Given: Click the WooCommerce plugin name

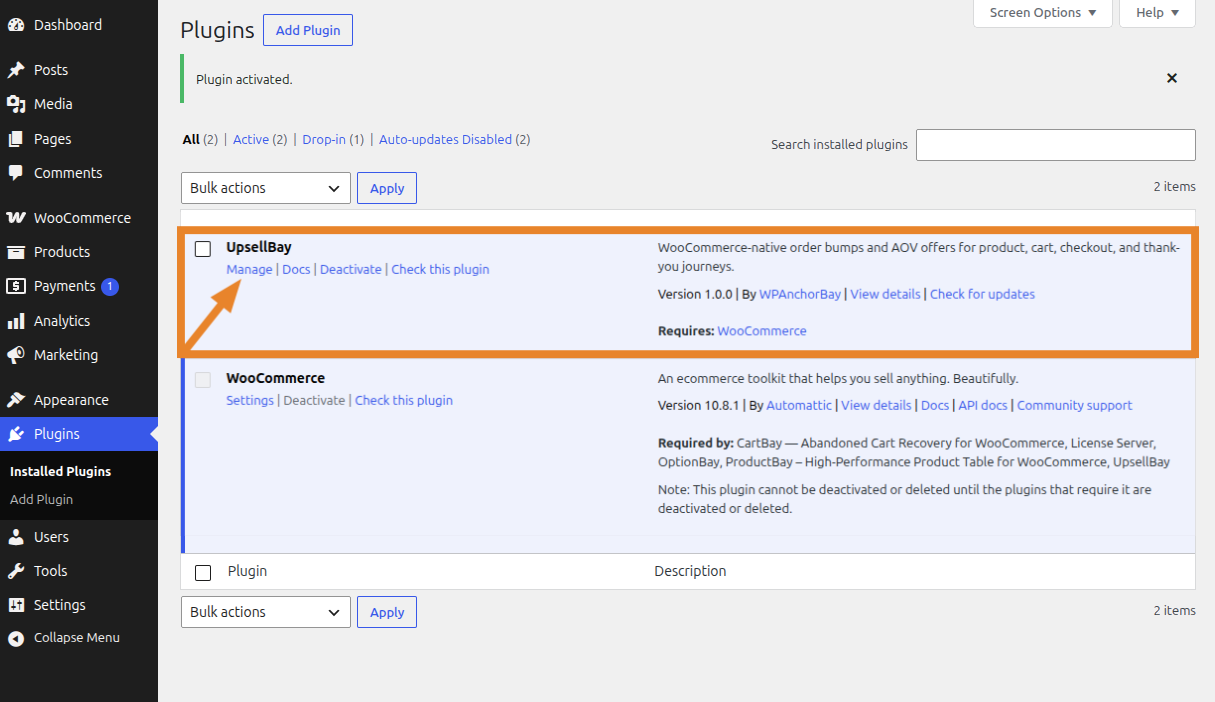Looking at the screenshot, I should click(x=276, y=378).
